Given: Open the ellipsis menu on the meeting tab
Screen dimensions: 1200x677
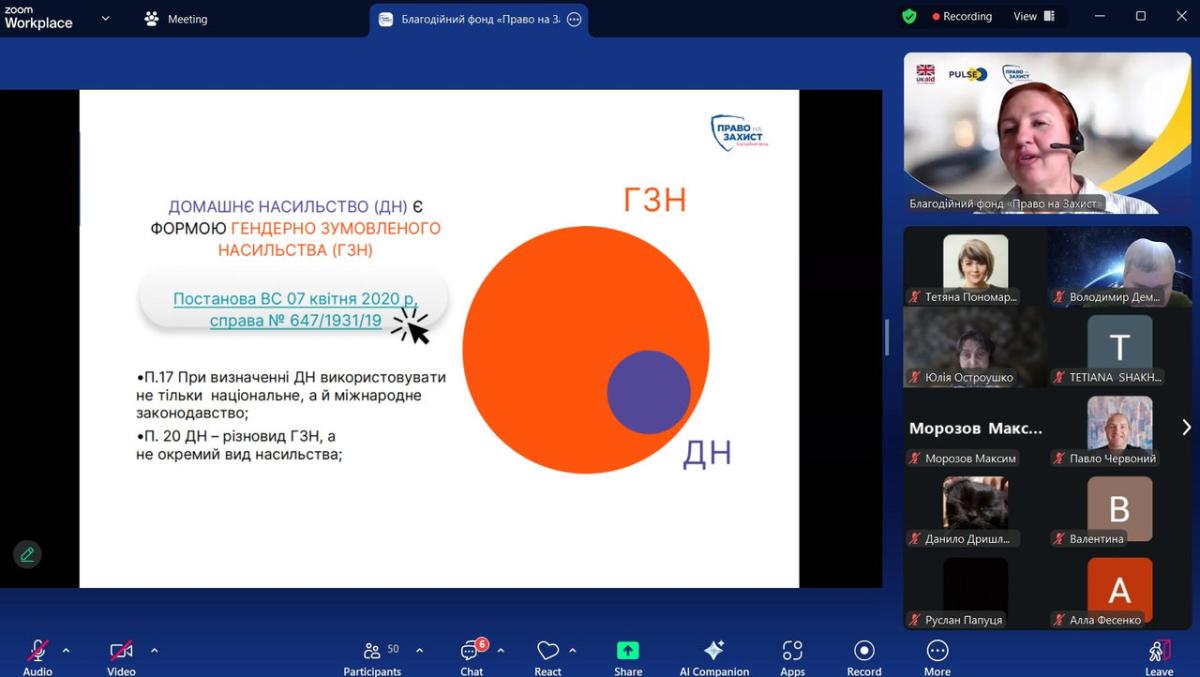Looking at the screenshot, I should click(x=574, y=19).
